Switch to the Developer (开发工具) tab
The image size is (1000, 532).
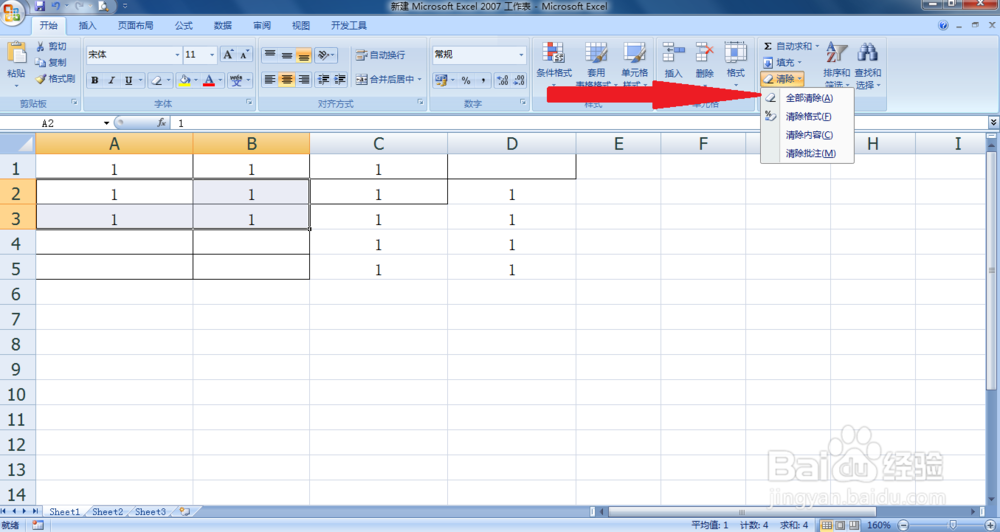pos(349,26)
